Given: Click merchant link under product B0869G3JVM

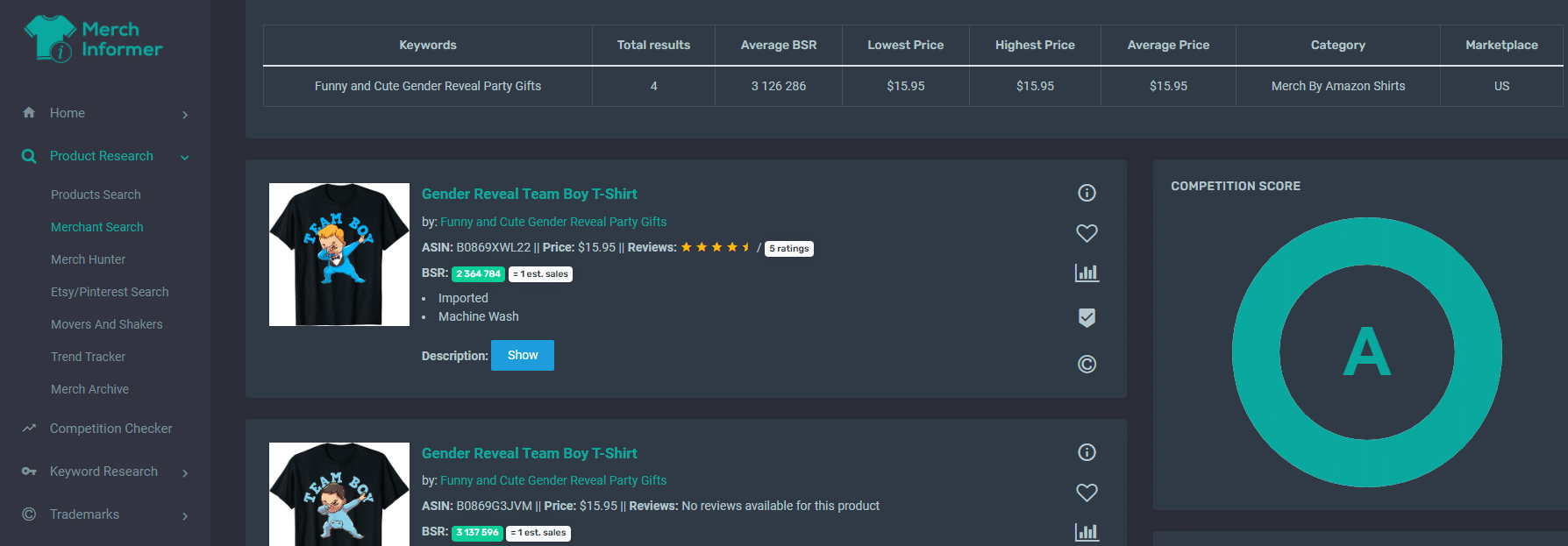Looking at the screenshot, I should (x=553, y=480).
